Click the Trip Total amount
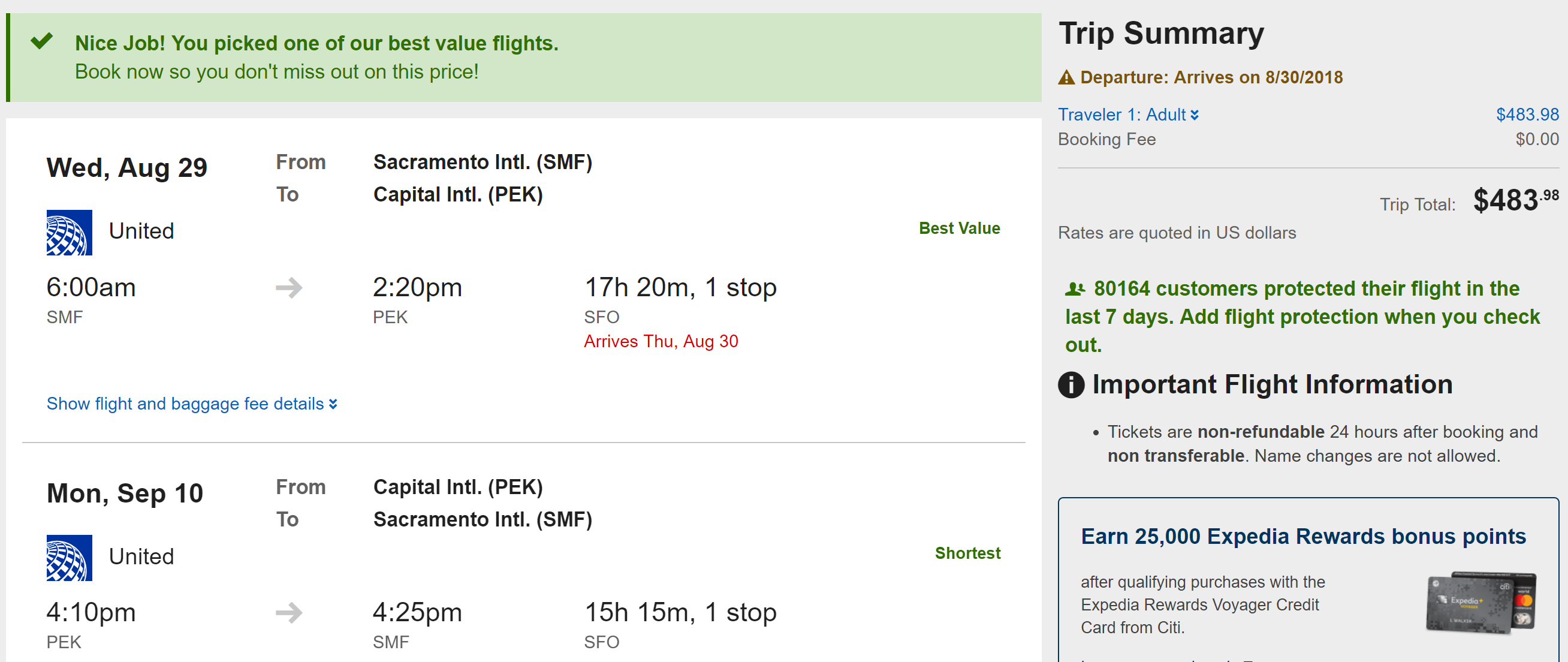The image size is (1568, 662). (x=1515, y=200)
